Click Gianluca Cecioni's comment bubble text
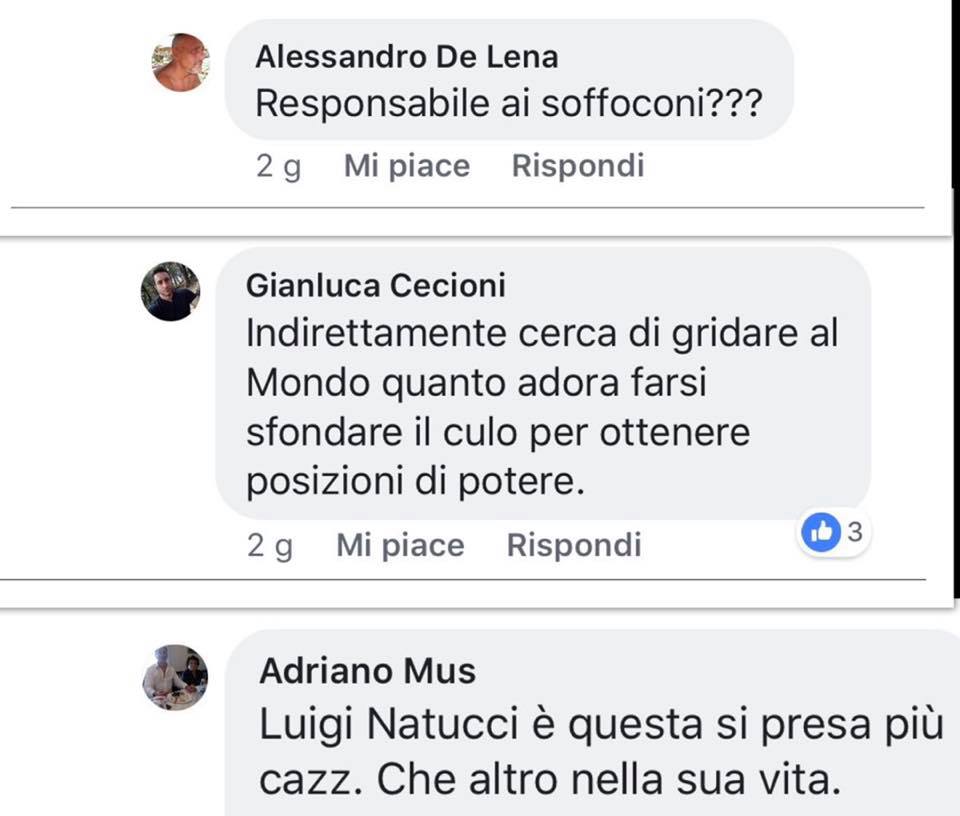This screenshot has width=960, height=816. tap(542, 407)
